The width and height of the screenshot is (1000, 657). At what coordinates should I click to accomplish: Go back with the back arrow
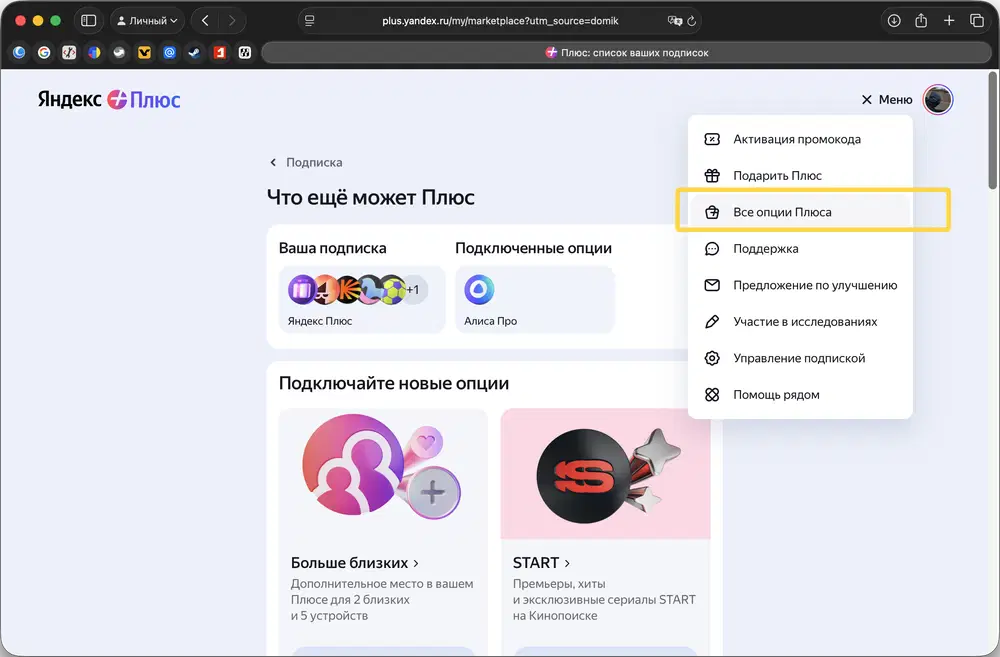point(205,21)
